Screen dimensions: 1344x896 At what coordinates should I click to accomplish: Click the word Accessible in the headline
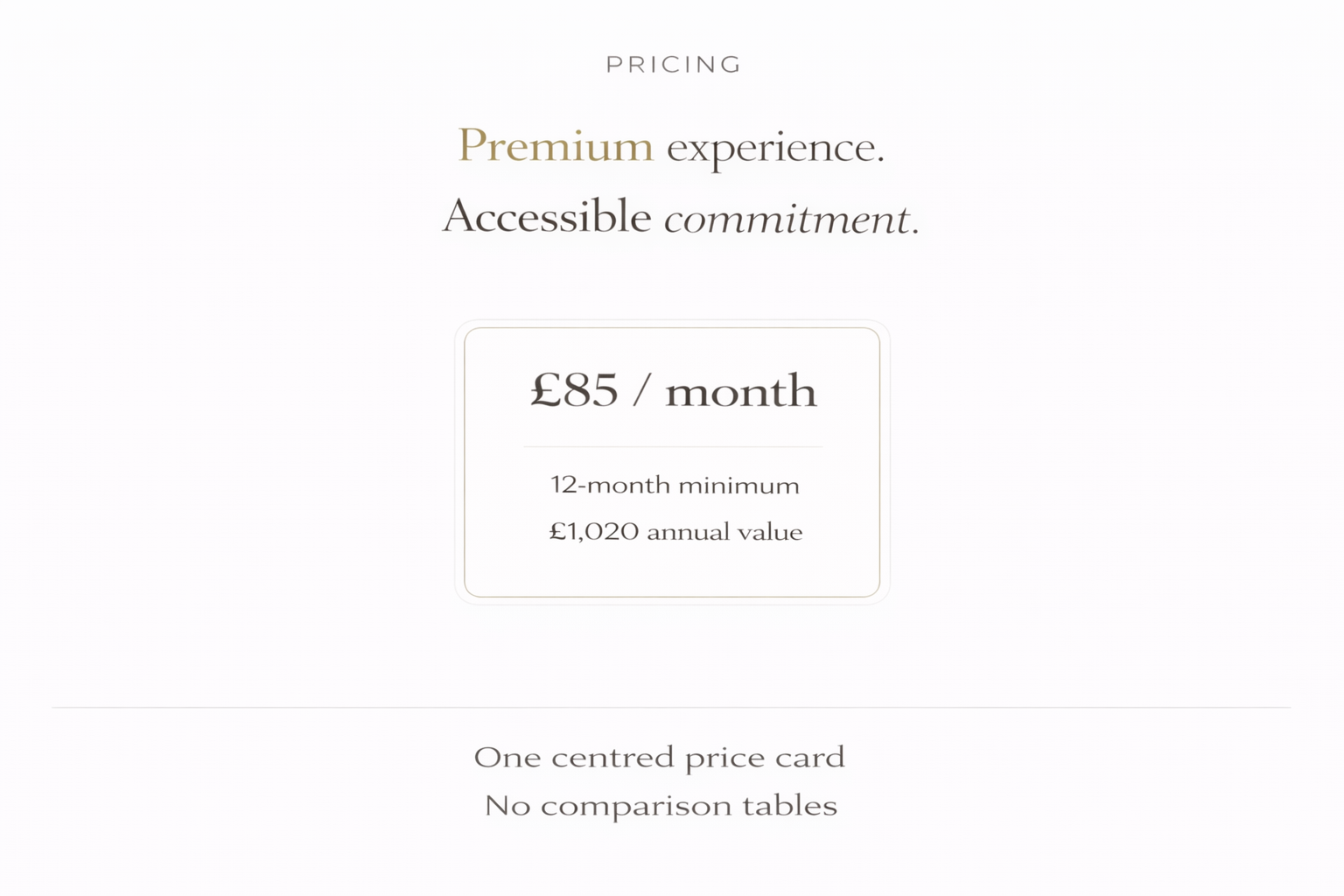pyautogui.click(x=547, y=216)
